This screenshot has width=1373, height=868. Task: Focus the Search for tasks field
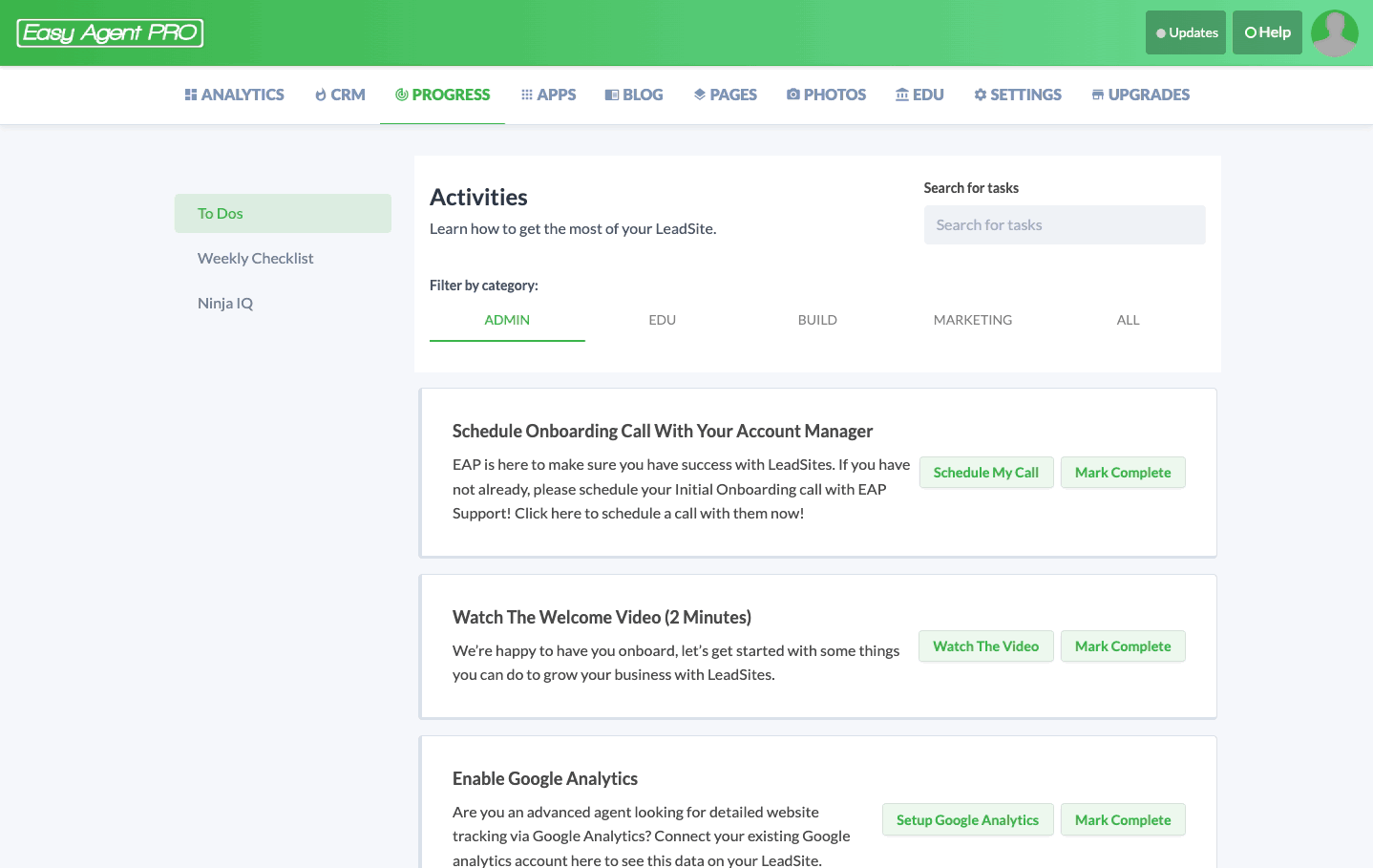tap(1065, 225)
